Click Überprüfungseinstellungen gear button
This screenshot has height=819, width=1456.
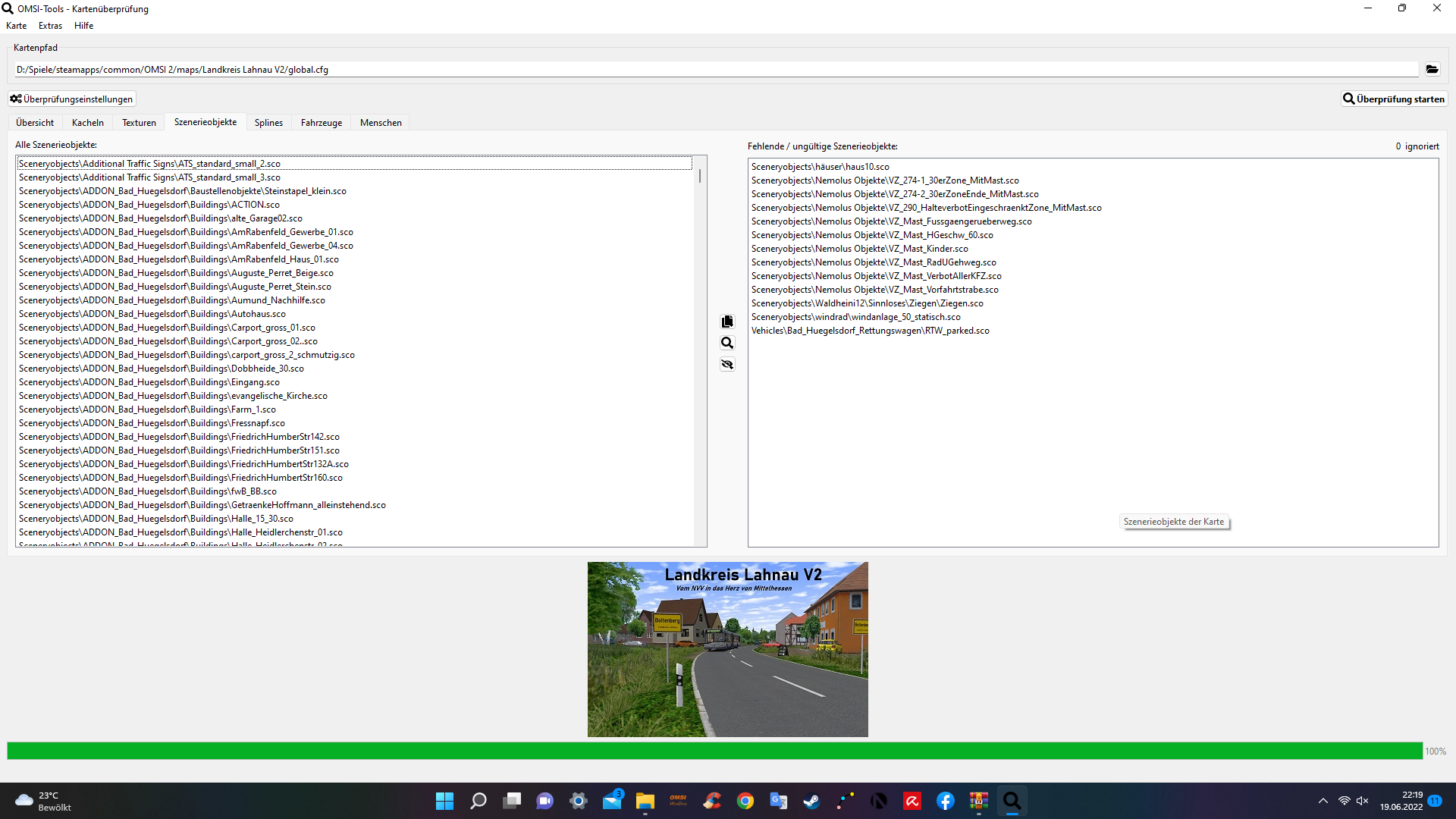coord(72,99)
